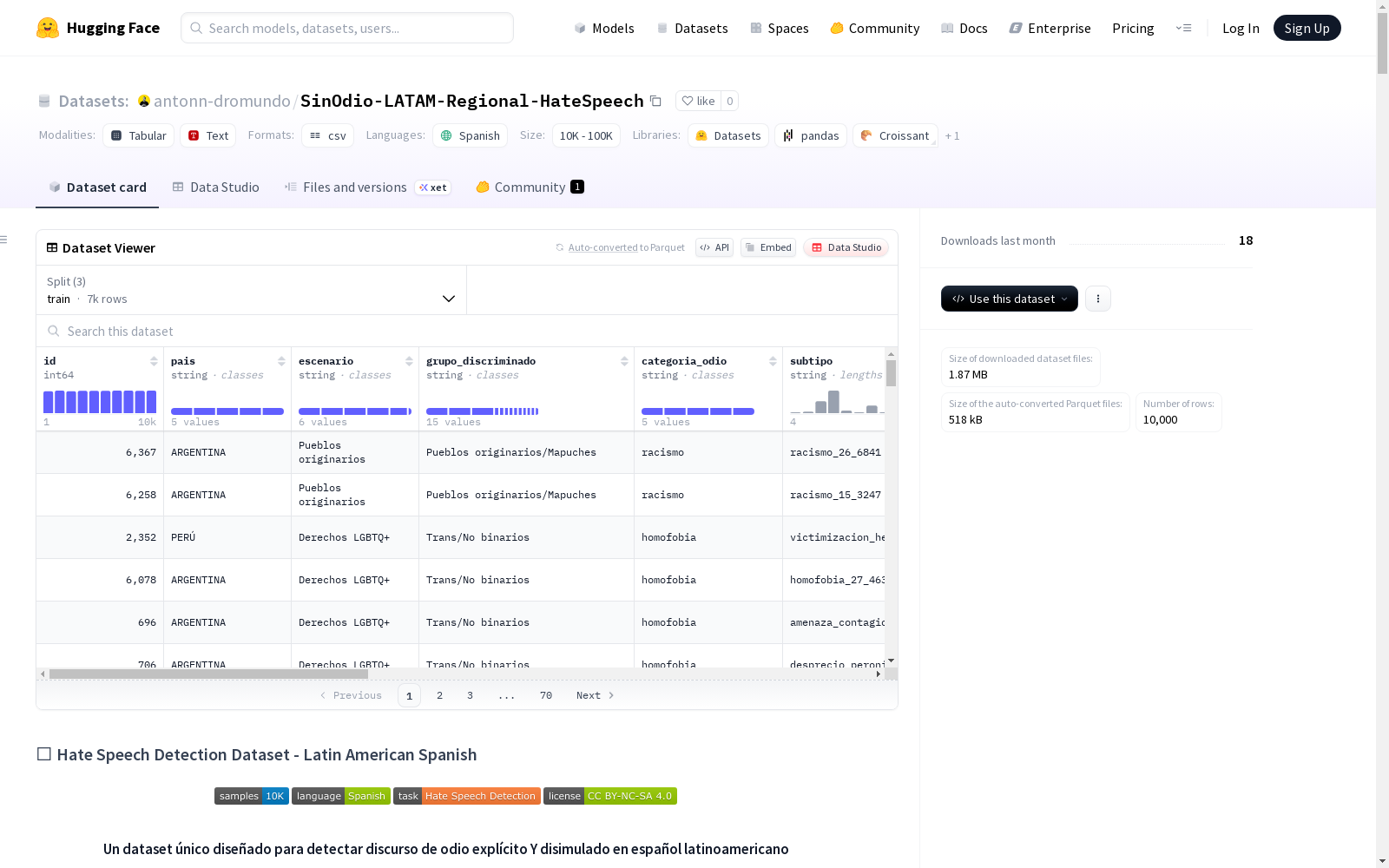The height and width of the screenshot is (868, 1389).
Task: Click the Next page button
Action: (x=596, y=695)
